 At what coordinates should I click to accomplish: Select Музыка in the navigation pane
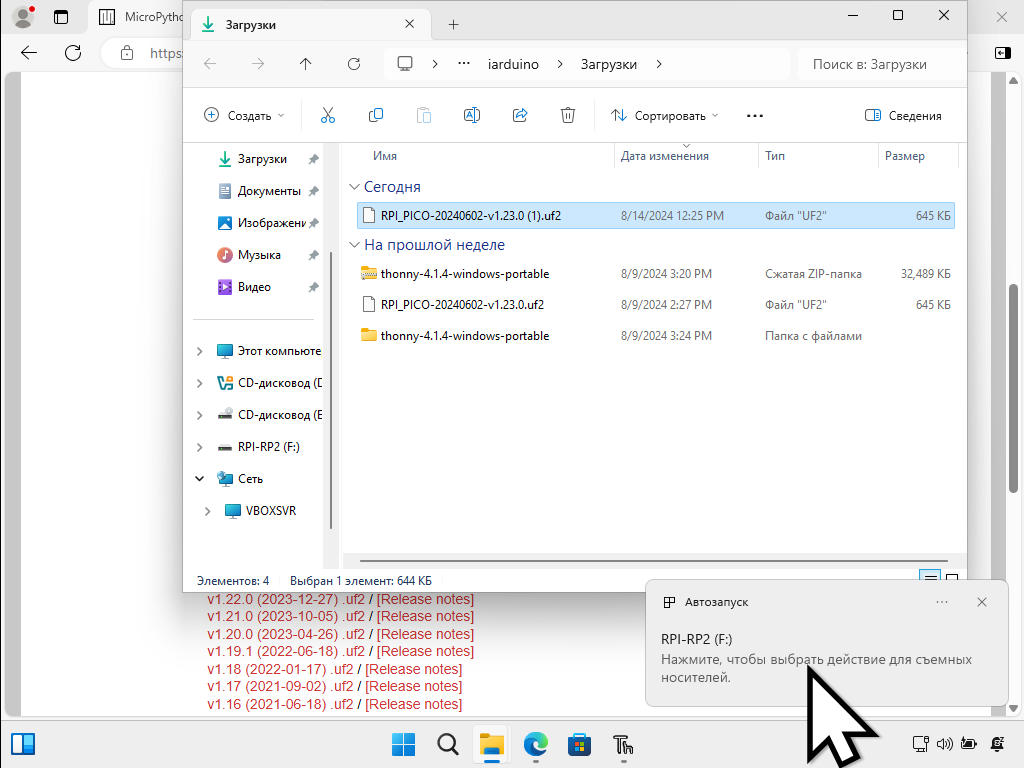259,255
